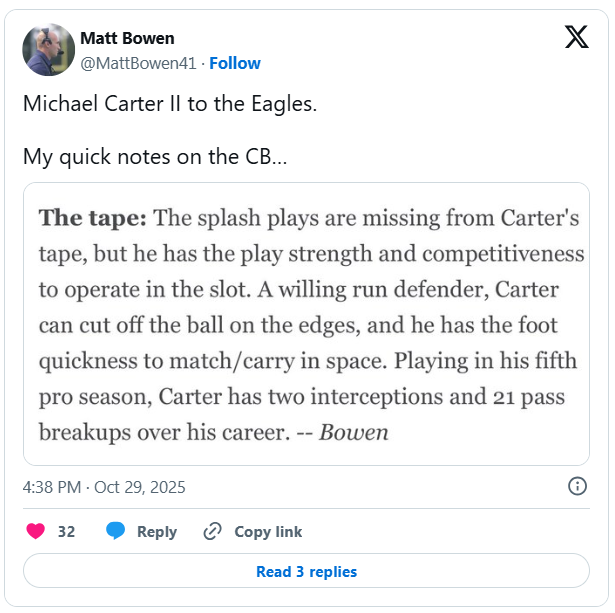Select the Copy link text label
Image resolution: width=615 pixels, height=613 pixels.
pos(268,532)
